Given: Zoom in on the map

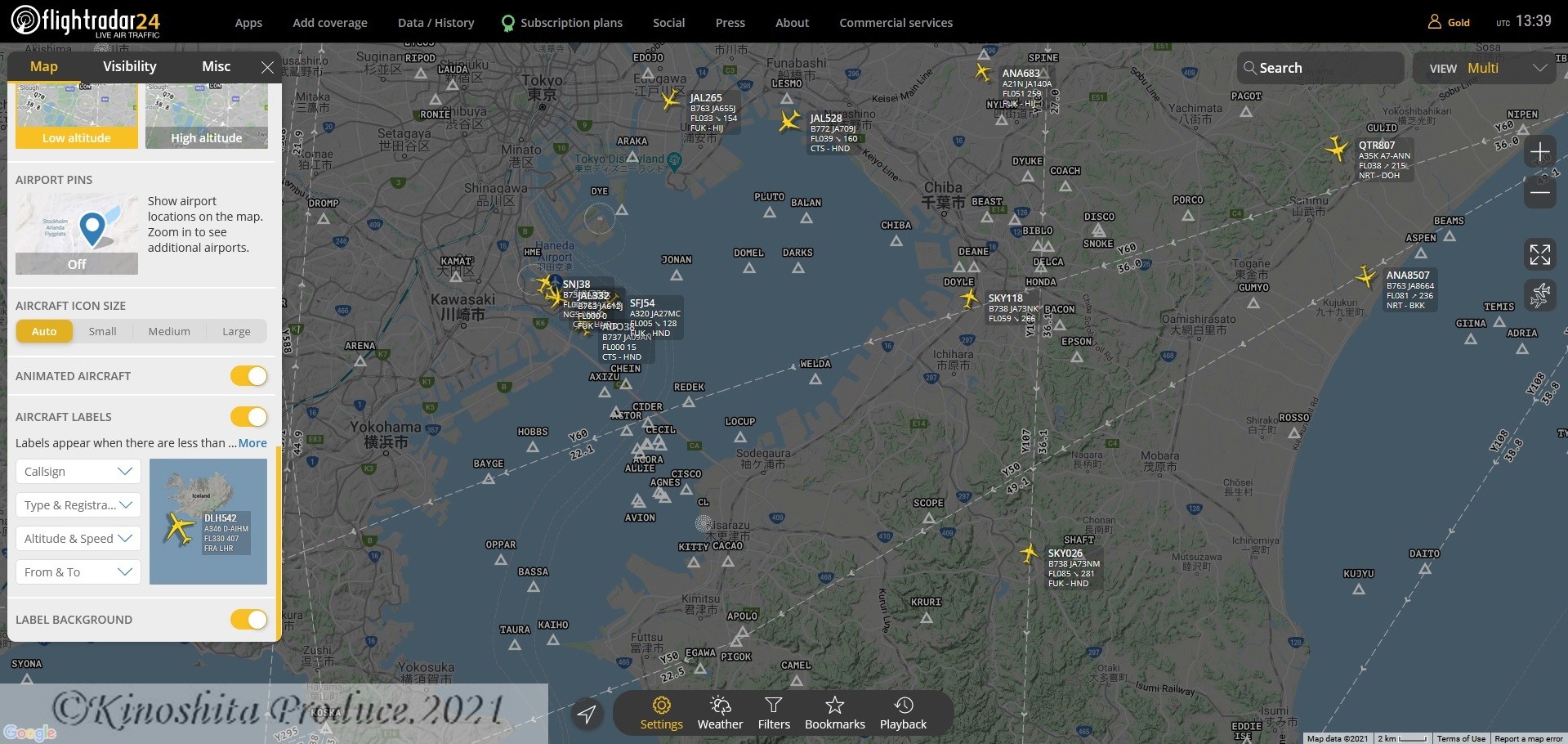Looking at the screenshot, I should 1541,151.
